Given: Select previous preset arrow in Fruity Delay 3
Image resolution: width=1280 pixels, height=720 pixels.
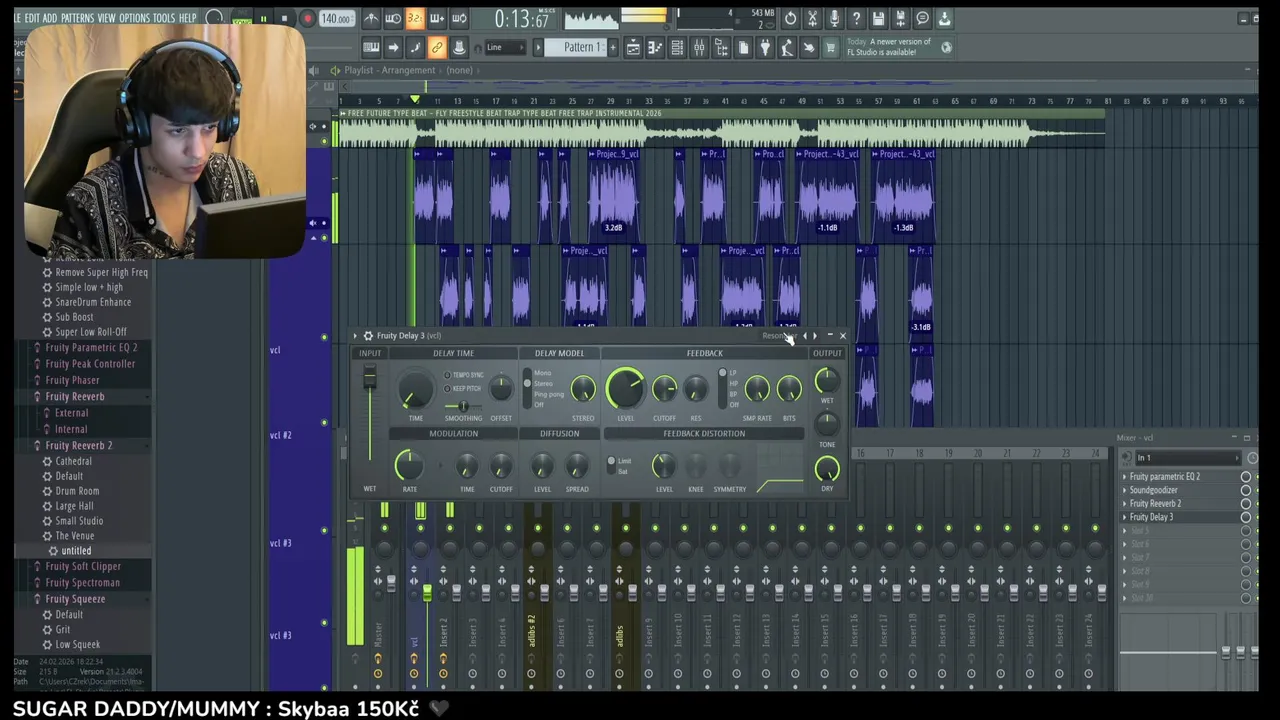Looking at the screenshot, I should click(x=805, y=335).
